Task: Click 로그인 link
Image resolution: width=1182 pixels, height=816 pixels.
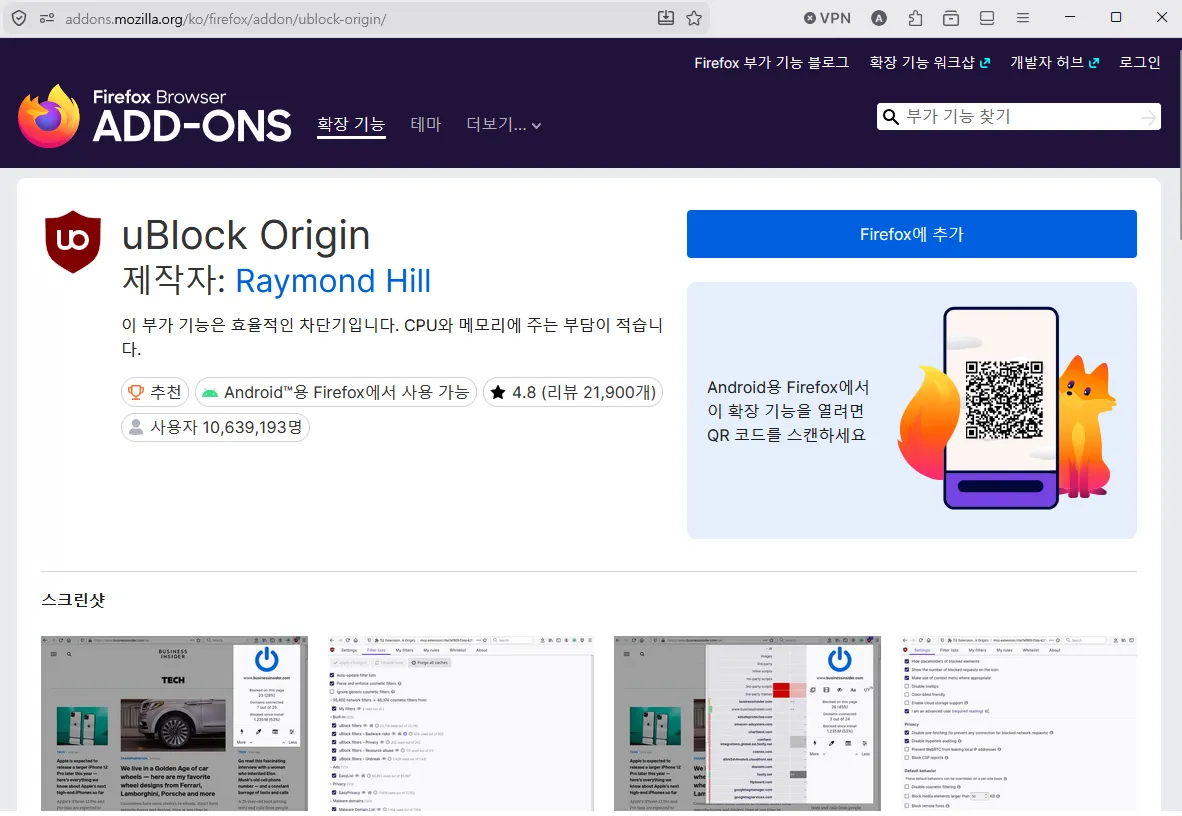Action: pyautogui.click(x=1140, y=63)
